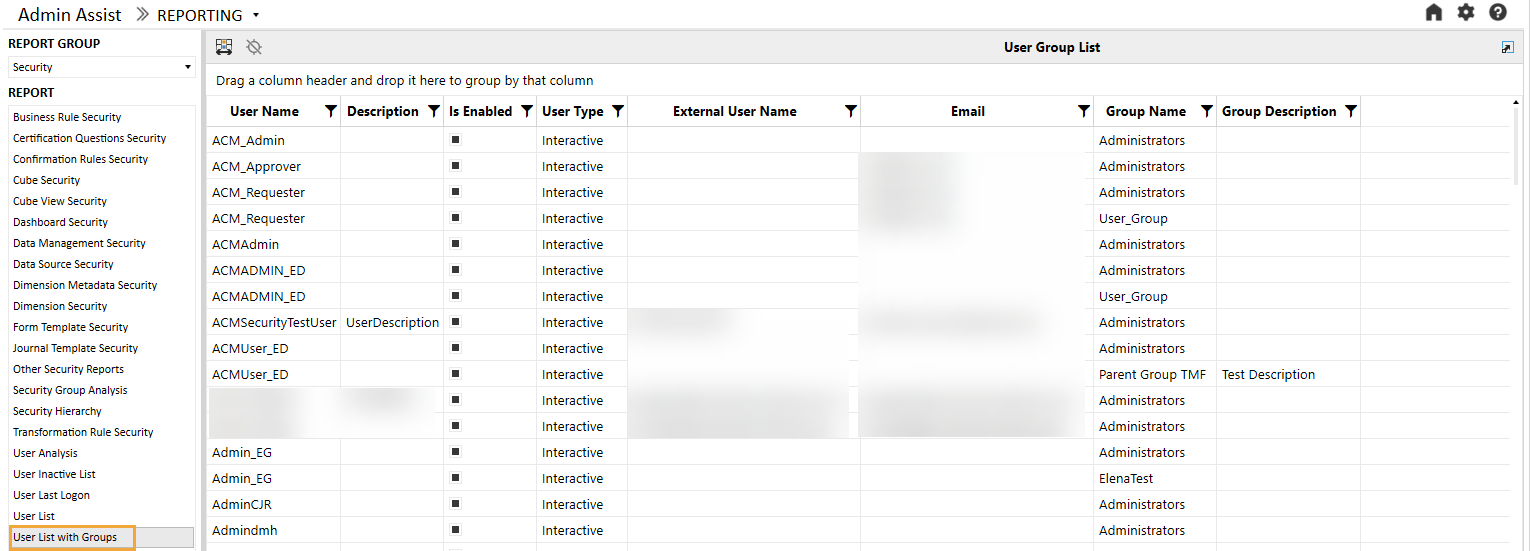Screen dimensions: 1530x551
Task: Click the clear filters icon in toolbar
Action: tap(254, 47)
